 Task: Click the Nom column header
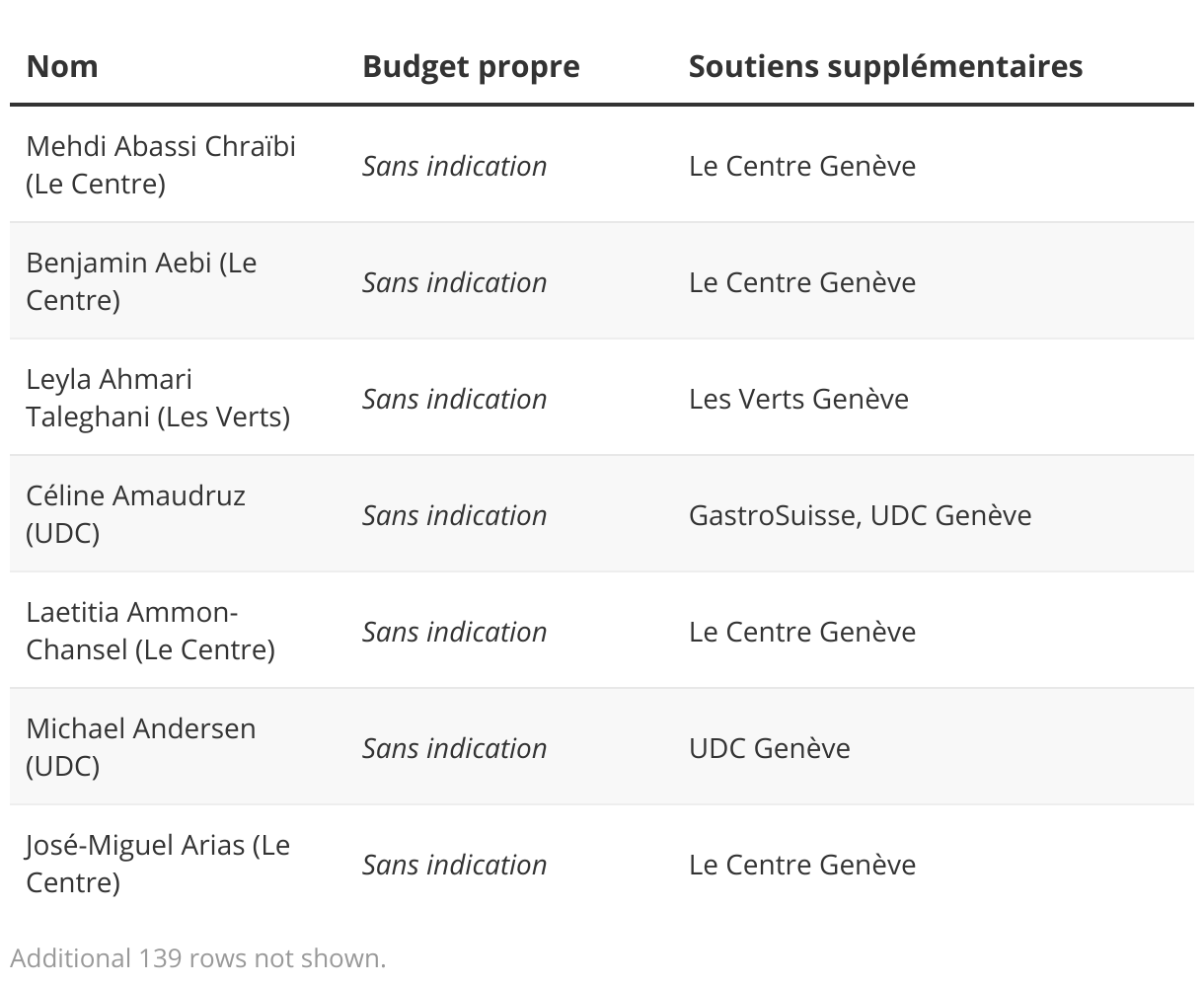point(62,66)
